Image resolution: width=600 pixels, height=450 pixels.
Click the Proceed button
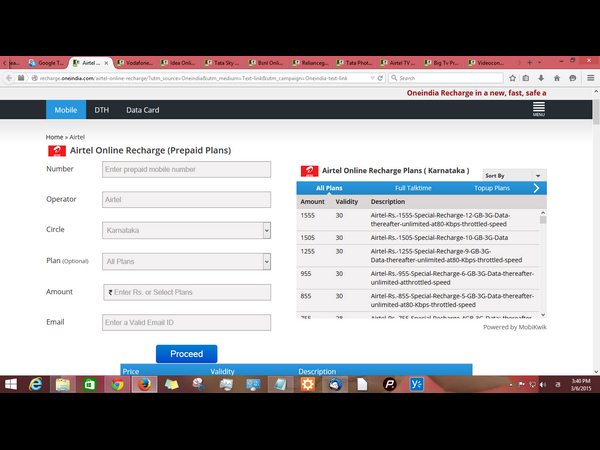(186, 353)
